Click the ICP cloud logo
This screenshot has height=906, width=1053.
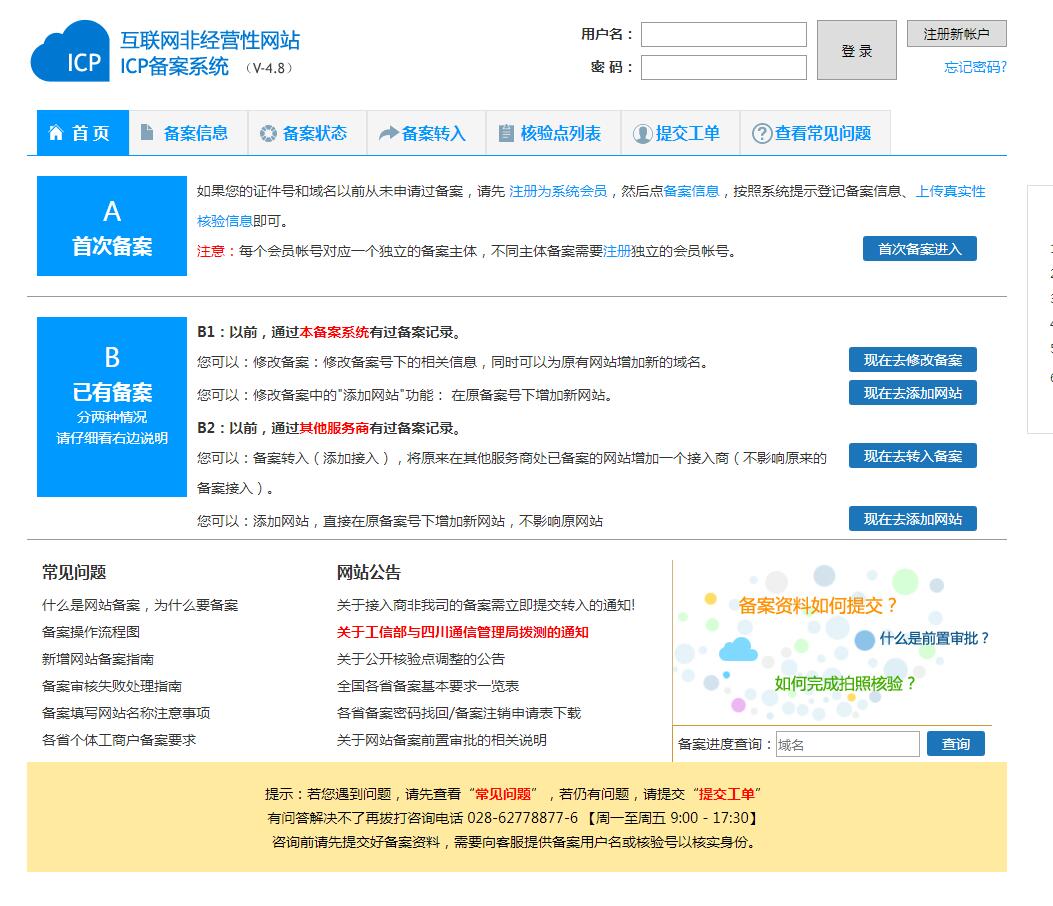pyautogui.click(x=70, y=52)
